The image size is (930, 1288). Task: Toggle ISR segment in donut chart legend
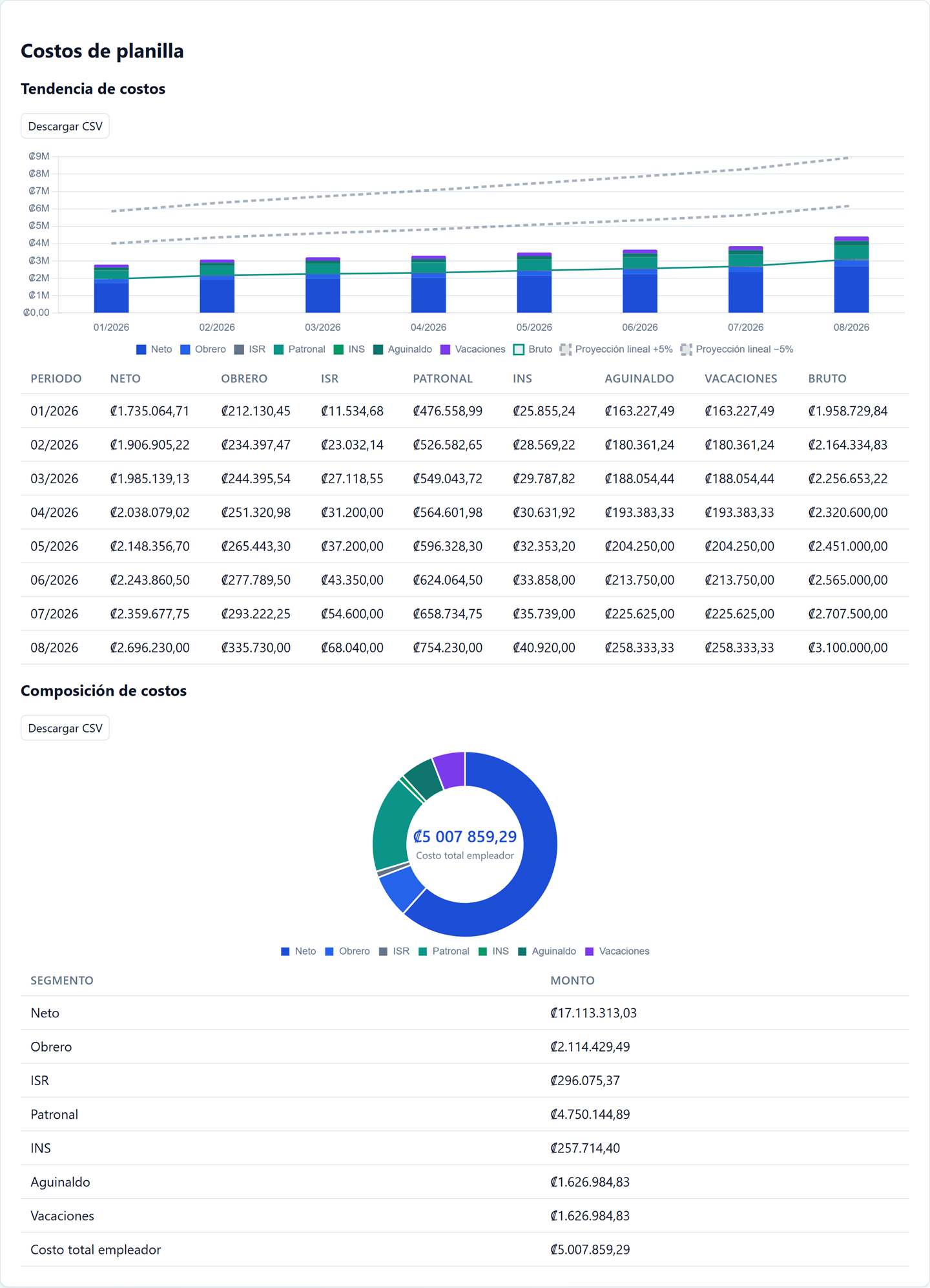click(394, 951)
